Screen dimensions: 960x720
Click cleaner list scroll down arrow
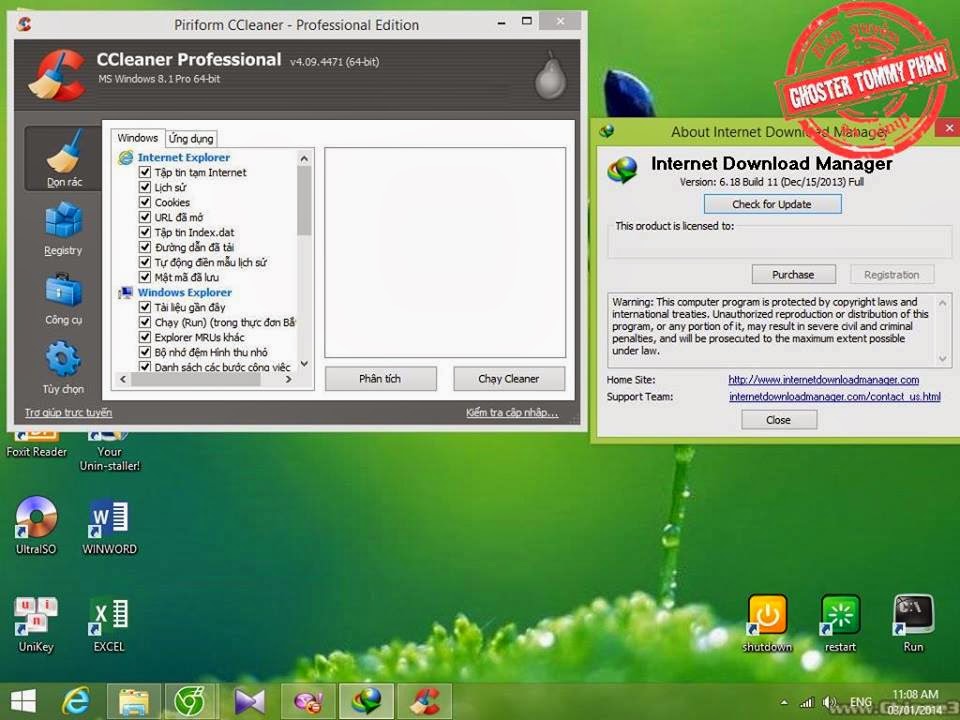pyautogui.click(x=304, y=364)
